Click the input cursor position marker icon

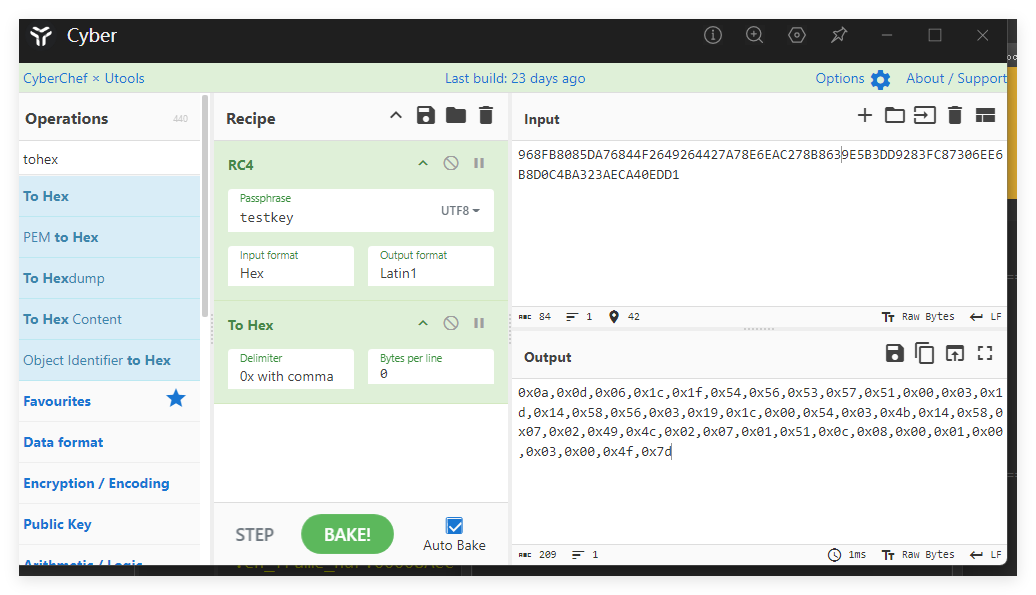tap(614, 317)
